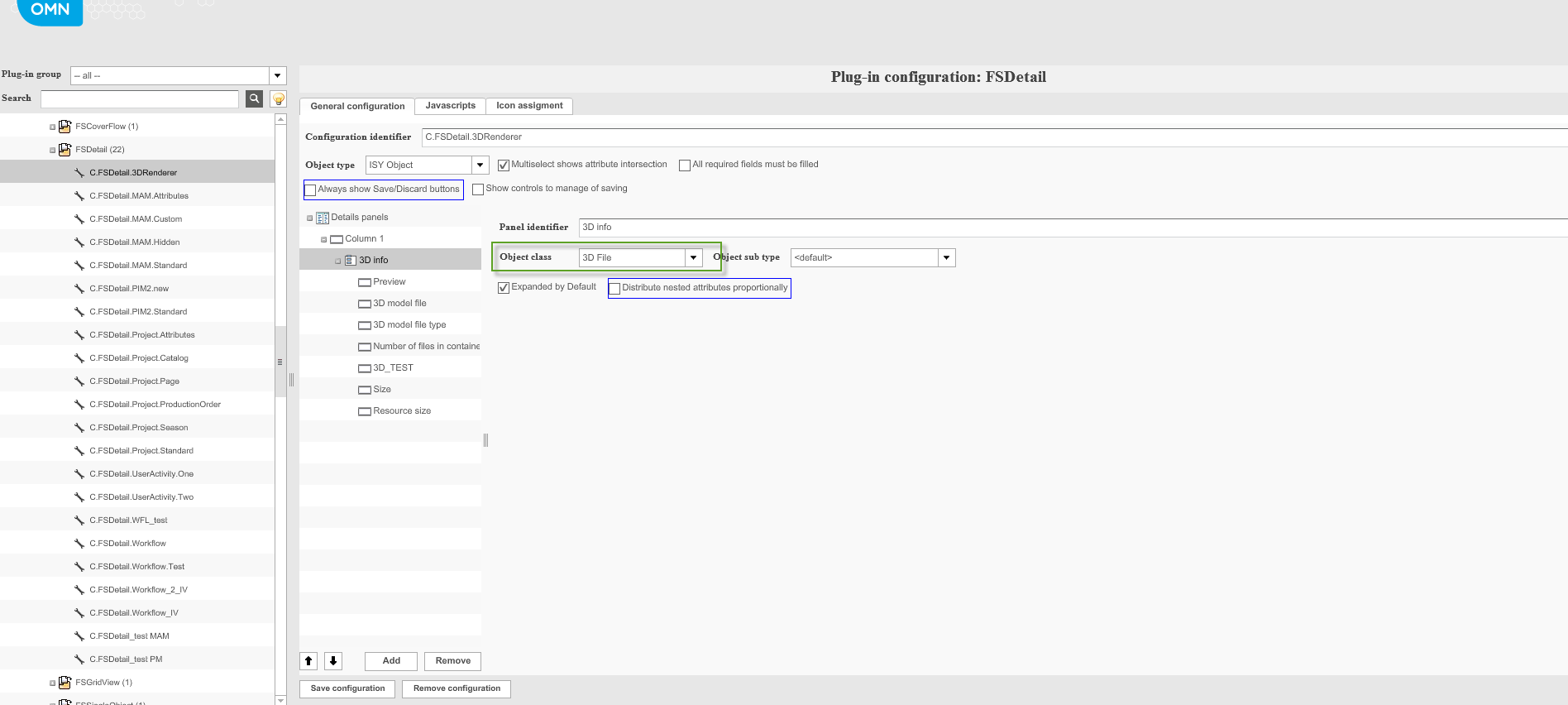Screen dimensions: 1568x705
Task: Click Remove configuration
Action: point(457,688)
